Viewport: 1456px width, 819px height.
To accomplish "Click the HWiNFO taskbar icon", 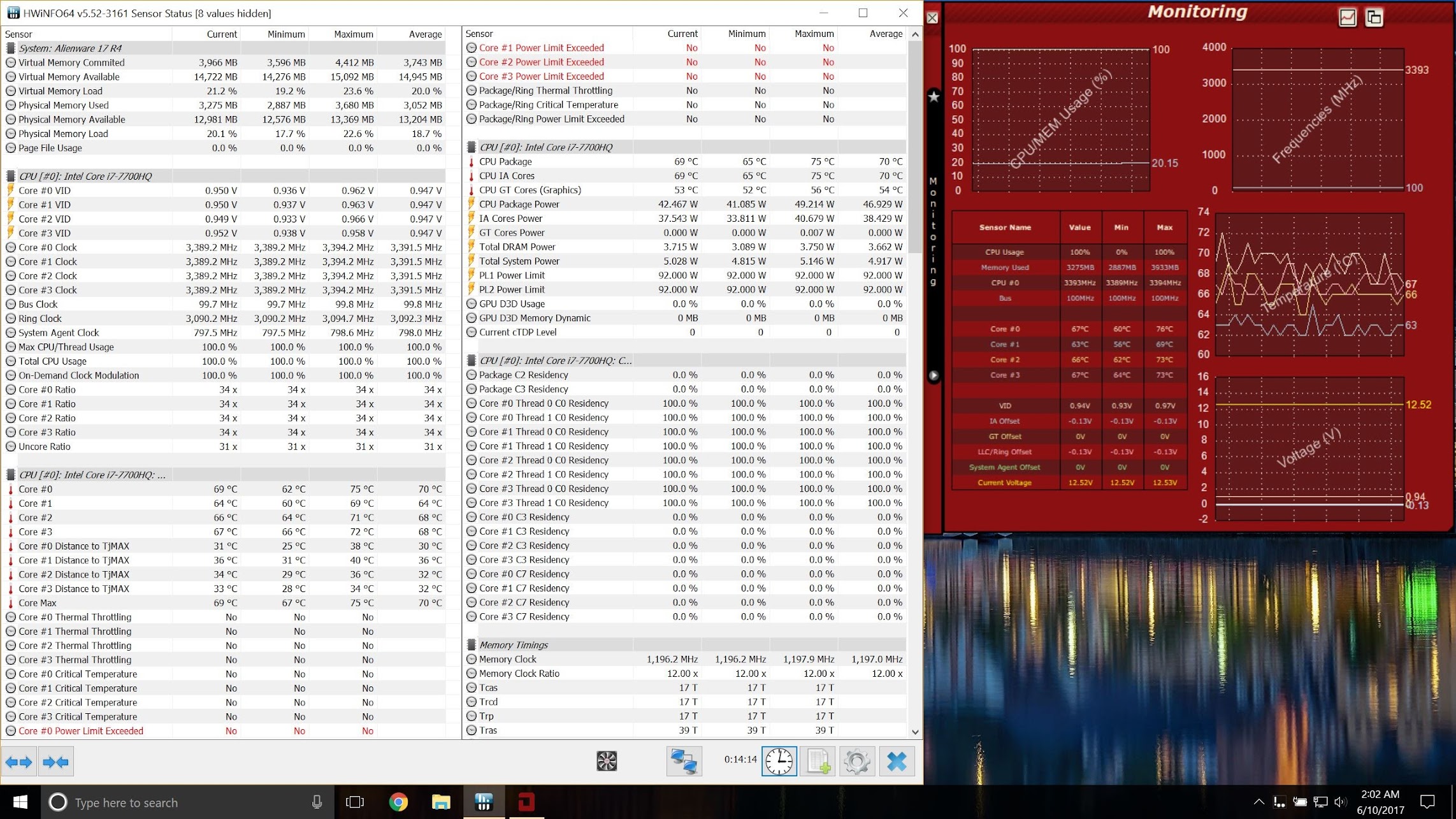I will pyautogui.click(x=484, y=802).
